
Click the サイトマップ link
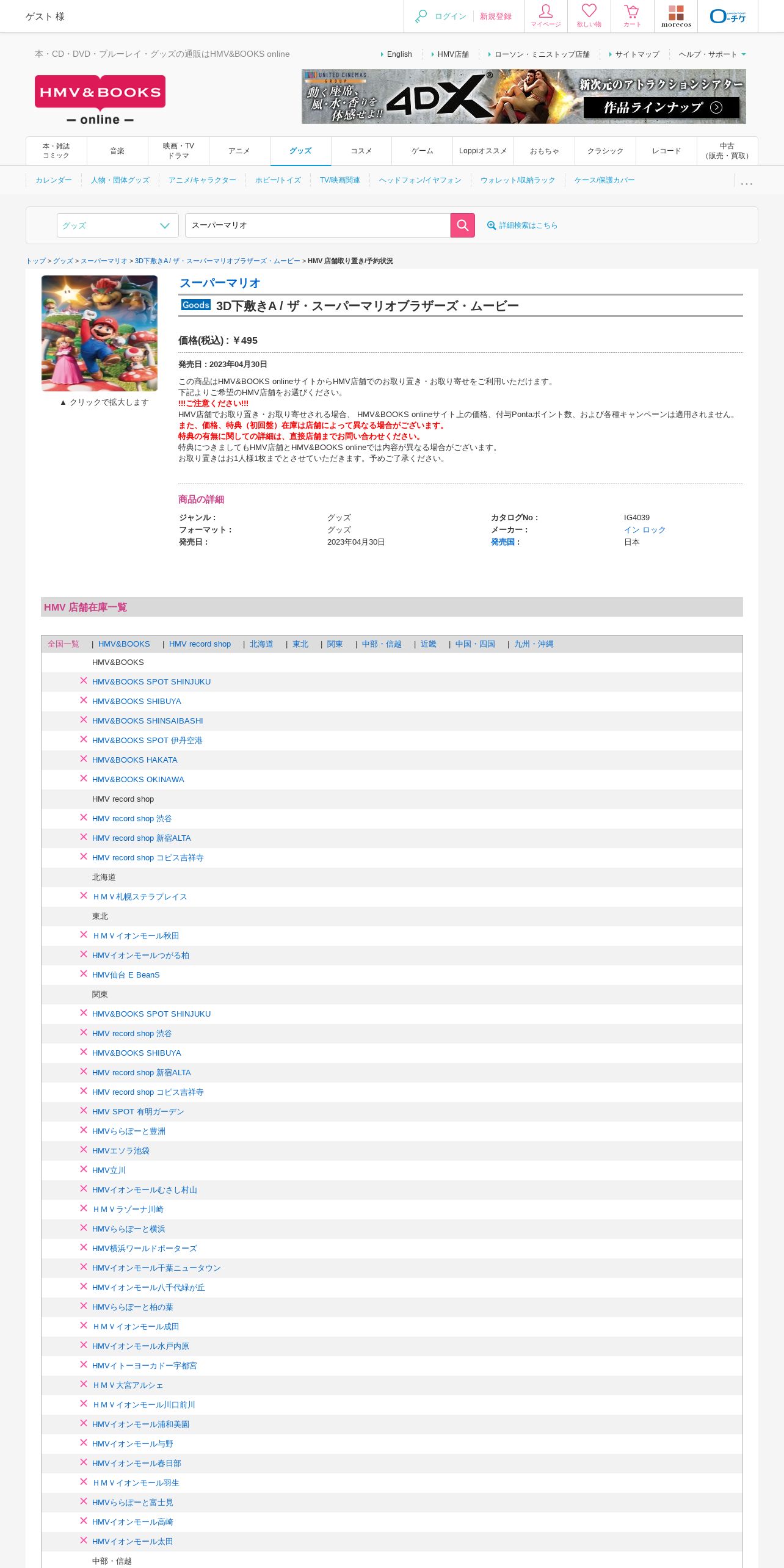[637, 54]
